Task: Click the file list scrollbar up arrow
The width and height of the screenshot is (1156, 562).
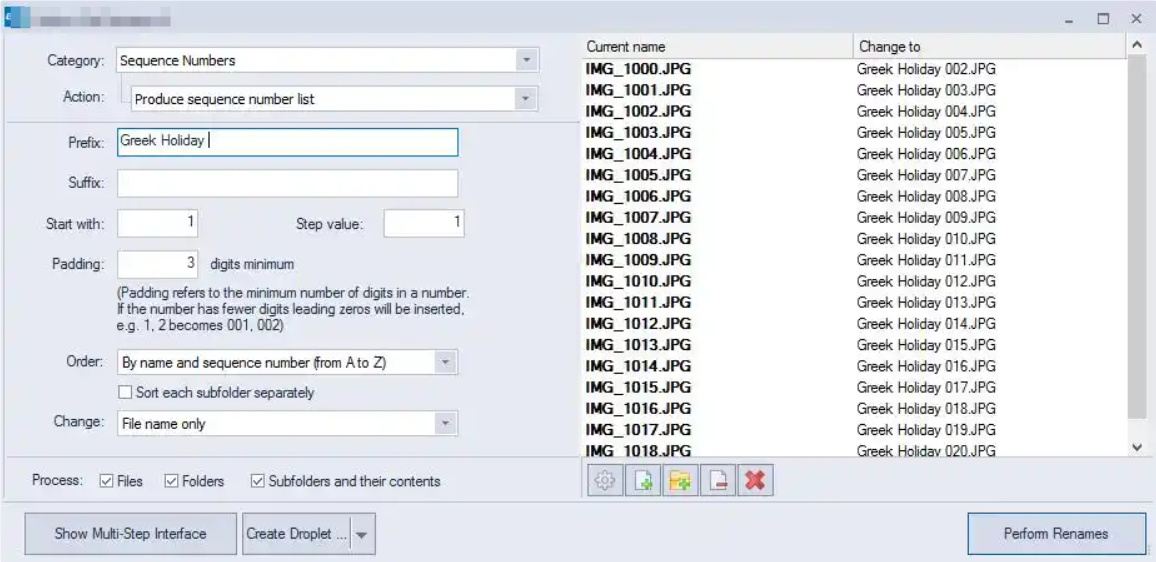Action: (1137, 46)
